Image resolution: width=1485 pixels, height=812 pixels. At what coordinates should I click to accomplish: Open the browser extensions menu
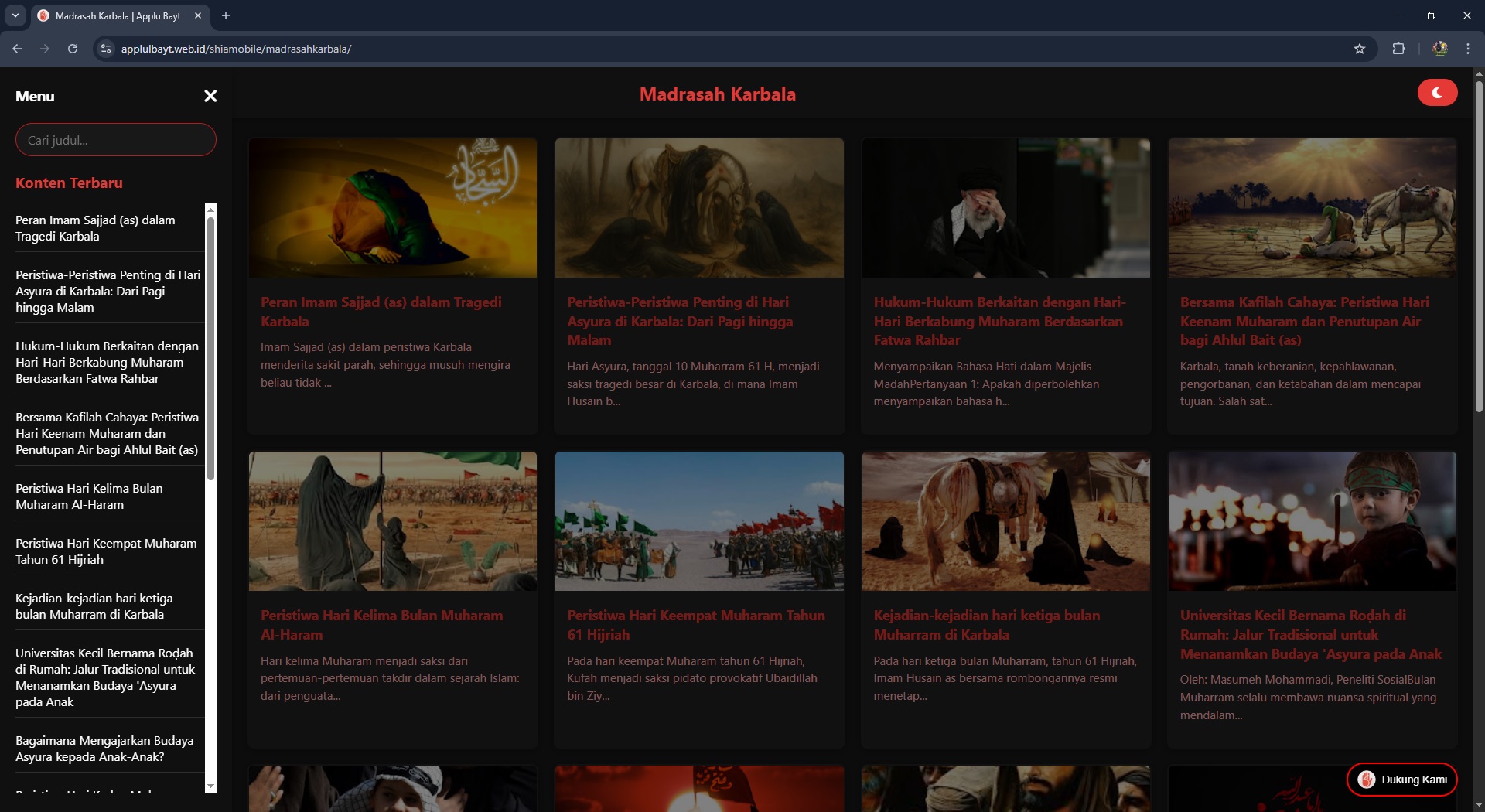(1398, 49)
